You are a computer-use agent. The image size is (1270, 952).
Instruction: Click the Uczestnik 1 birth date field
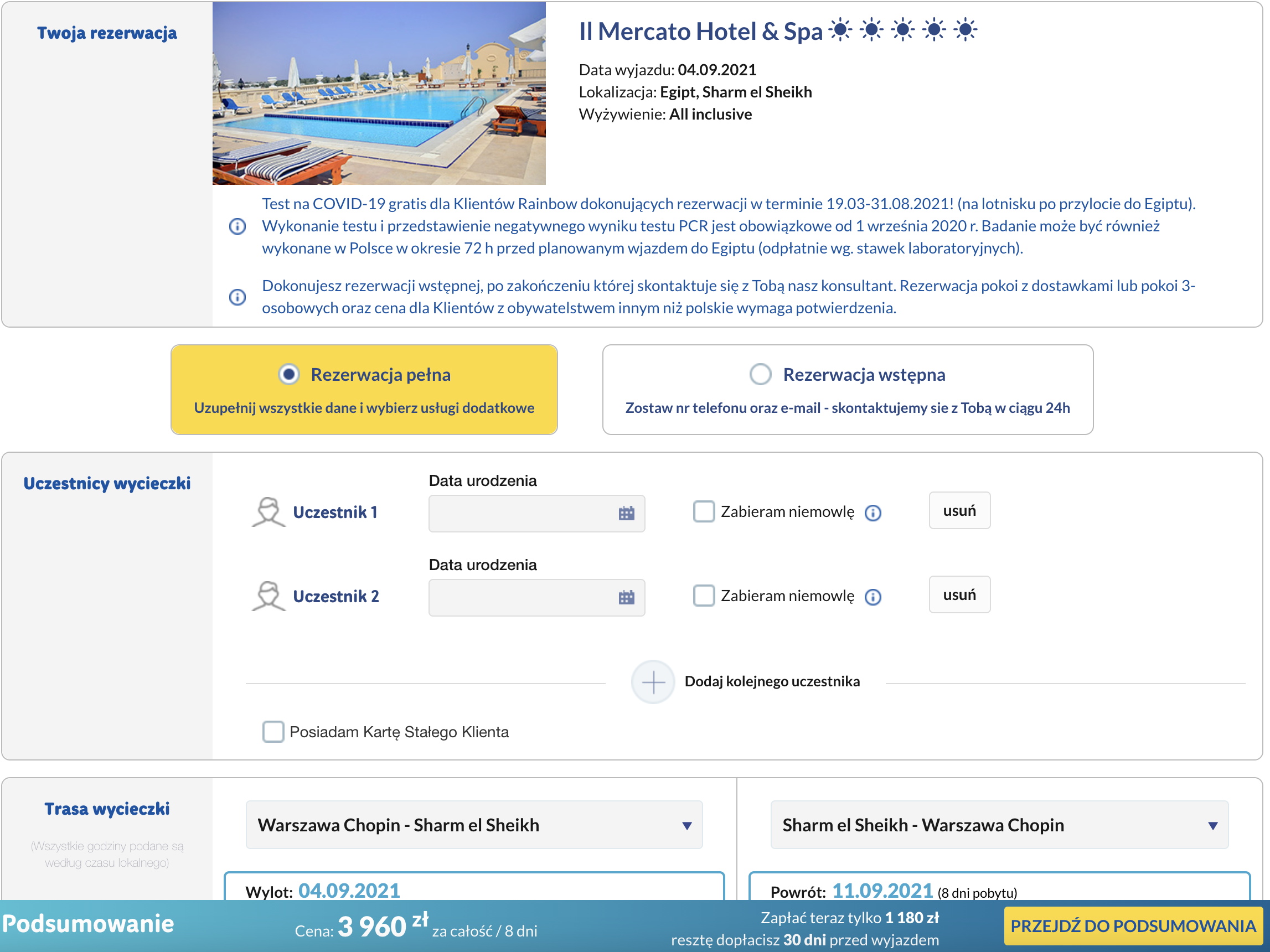pyautogui.click(x=536, y=514)
